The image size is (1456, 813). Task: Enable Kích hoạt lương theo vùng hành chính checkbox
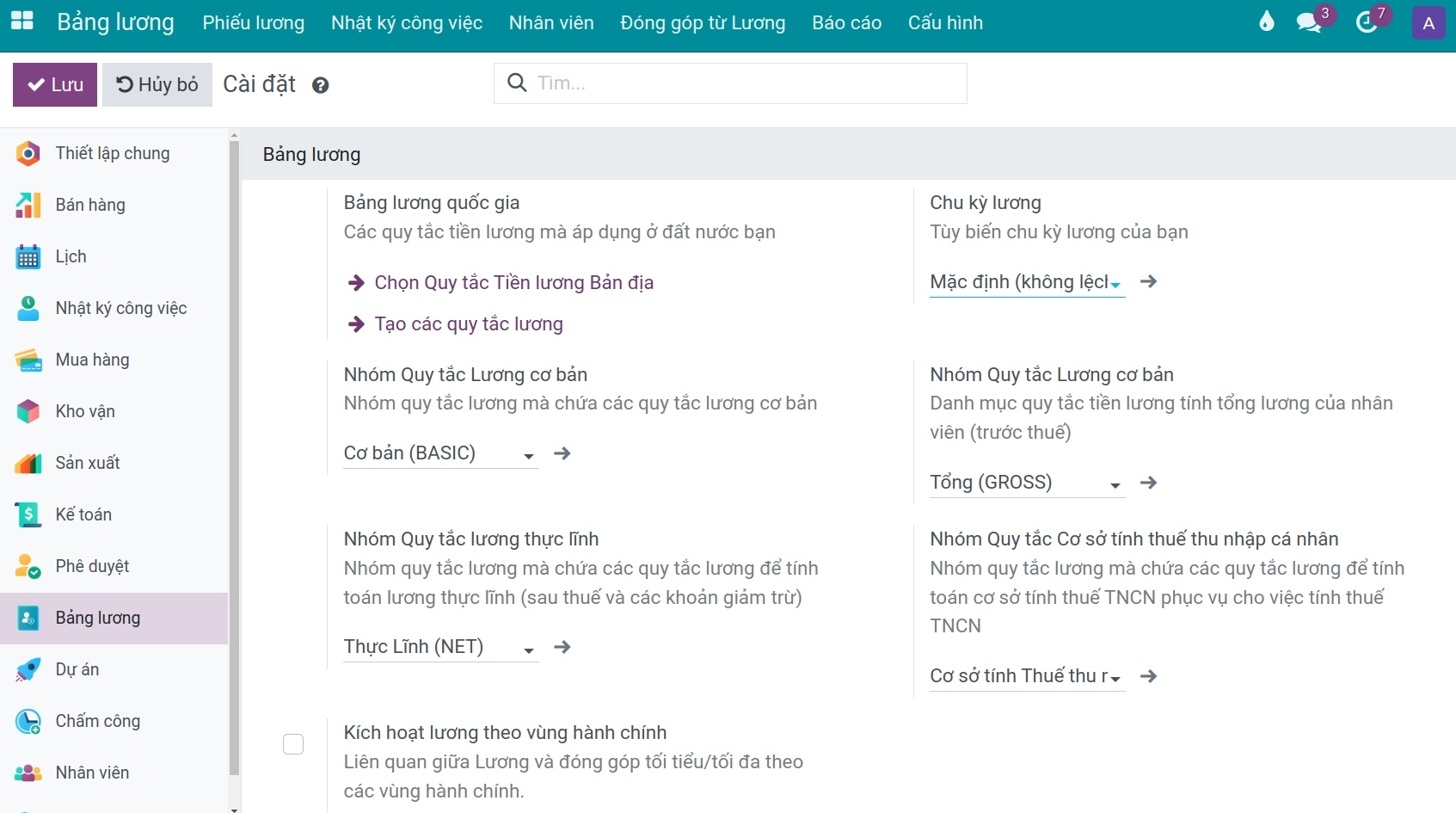coord(293,744)
